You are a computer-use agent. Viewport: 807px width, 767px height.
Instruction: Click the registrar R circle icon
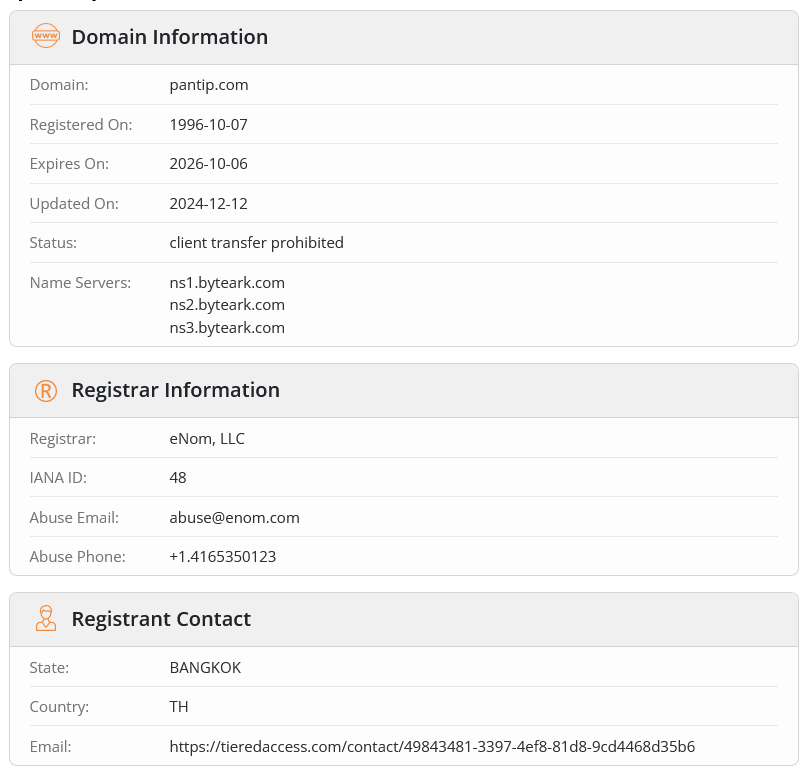tap(46, 390)
